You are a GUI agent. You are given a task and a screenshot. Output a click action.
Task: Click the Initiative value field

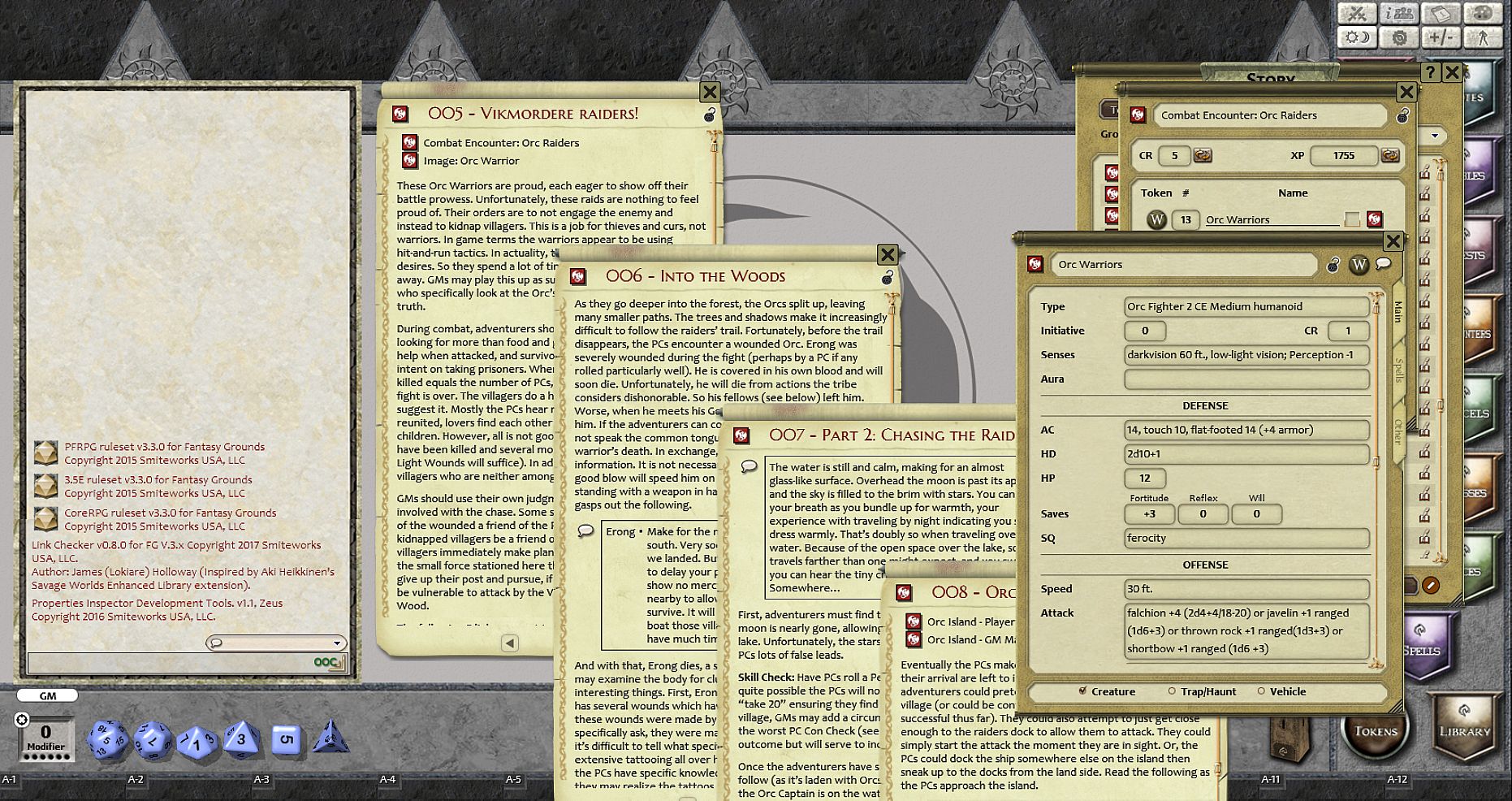click(x=1145, y=331)
